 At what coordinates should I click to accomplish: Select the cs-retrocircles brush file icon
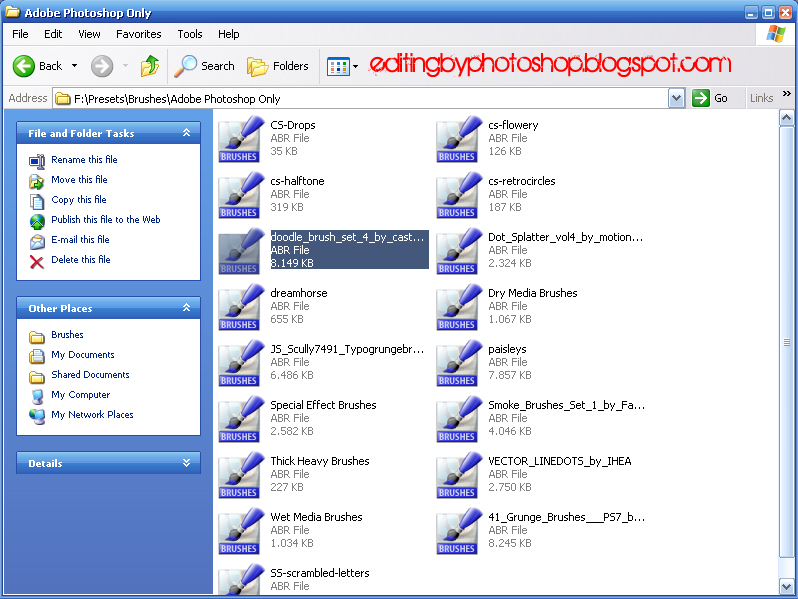[459, 195]
